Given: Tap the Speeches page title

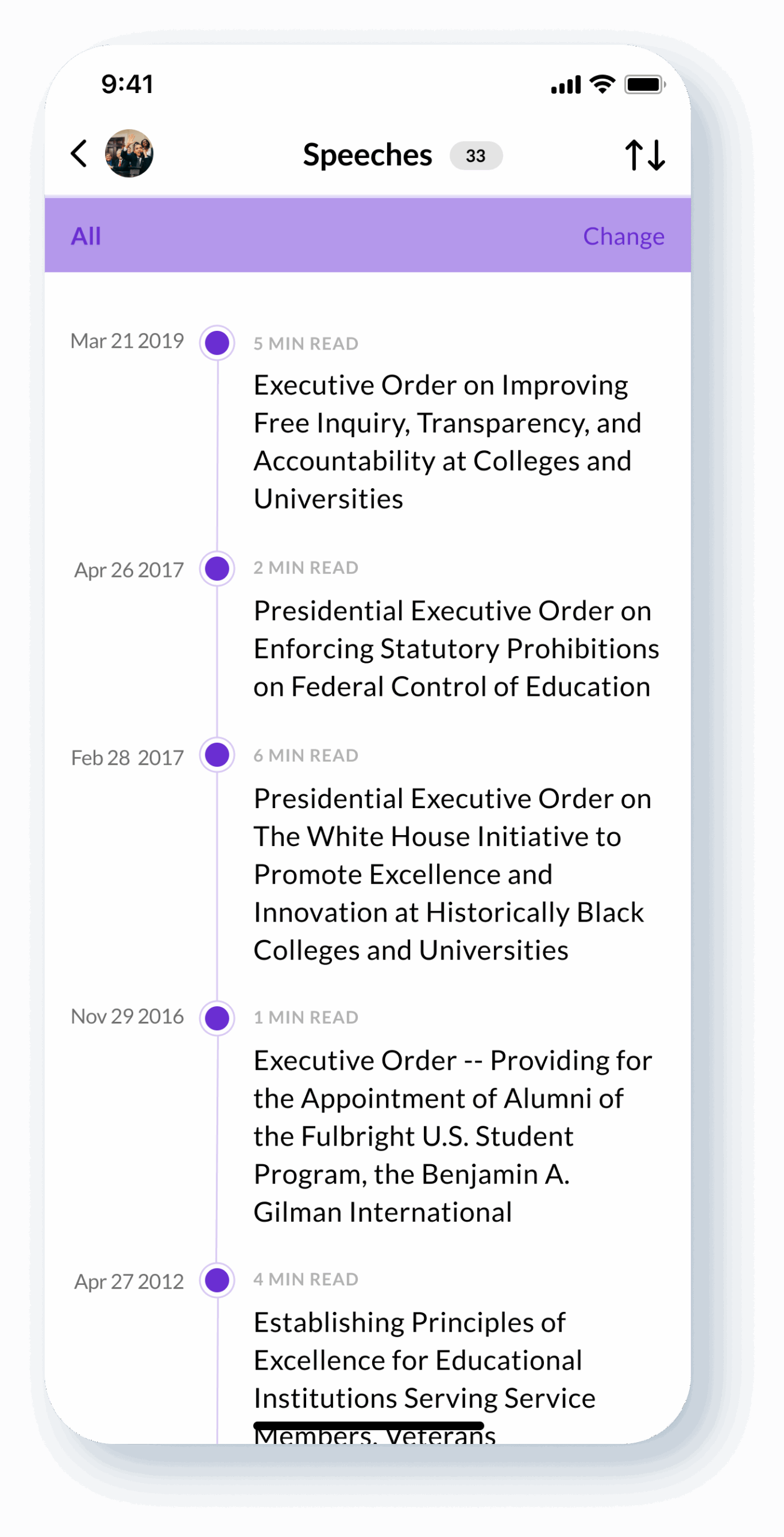Looking at the screenshot, I should coord(367,155).
